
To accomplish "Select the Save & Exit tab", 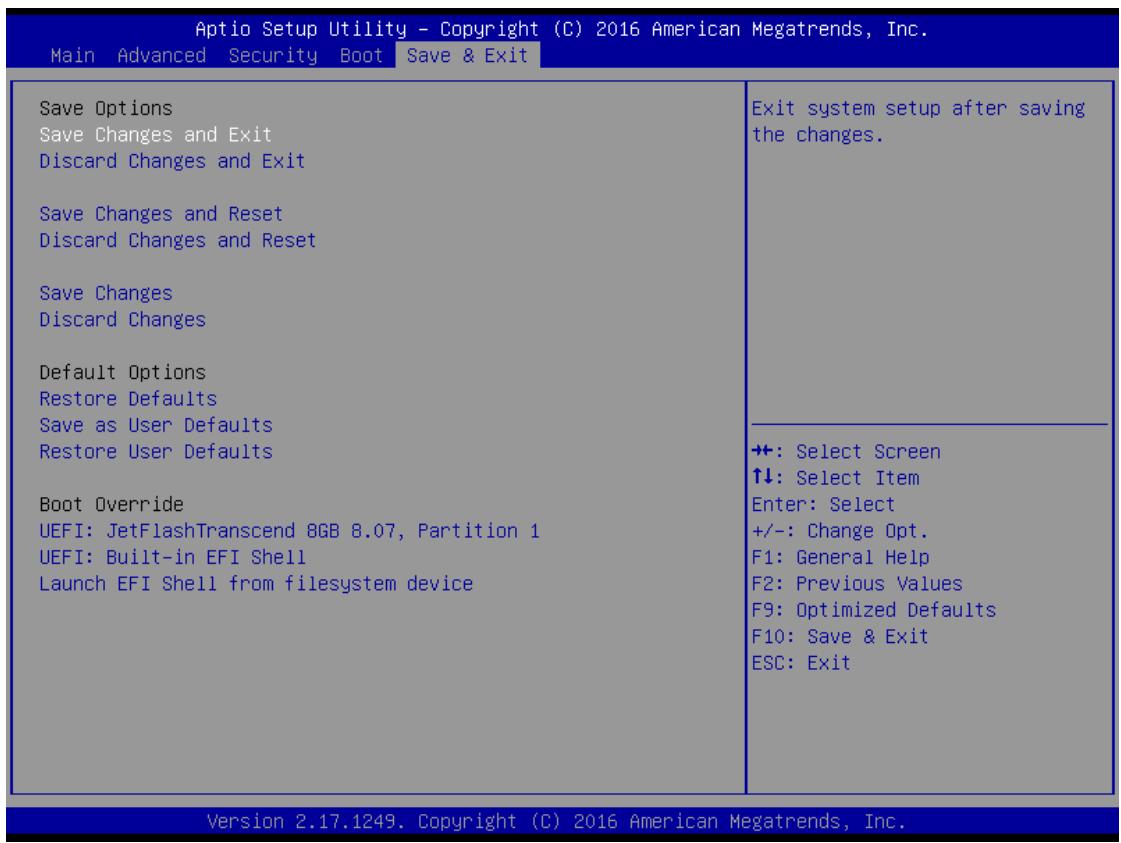I will (x=467, y=56).
